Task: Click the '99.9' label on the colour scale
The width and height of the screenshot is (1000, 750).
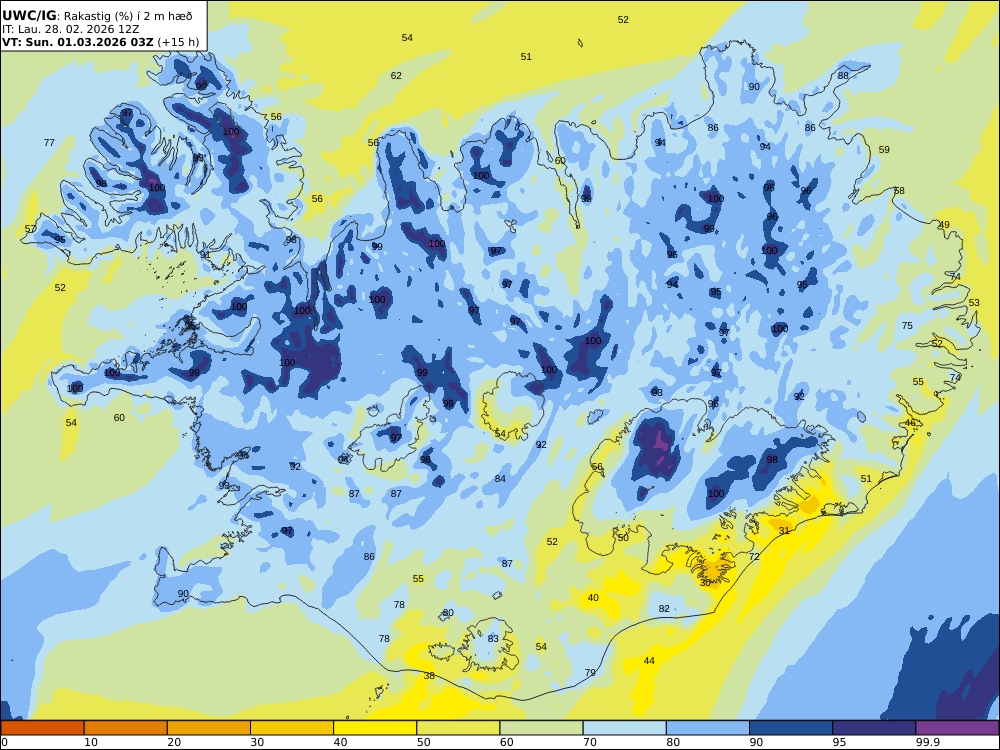Action: coord(927,742)
